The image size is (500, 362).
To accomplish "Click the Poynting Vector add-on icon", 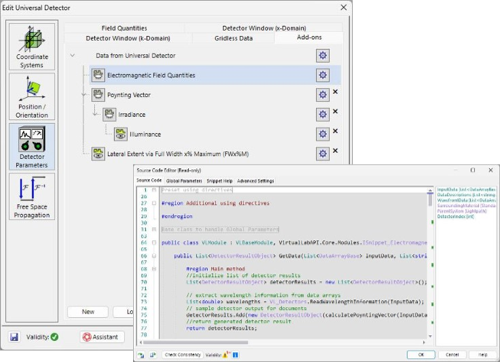I will tap(98, 95).
